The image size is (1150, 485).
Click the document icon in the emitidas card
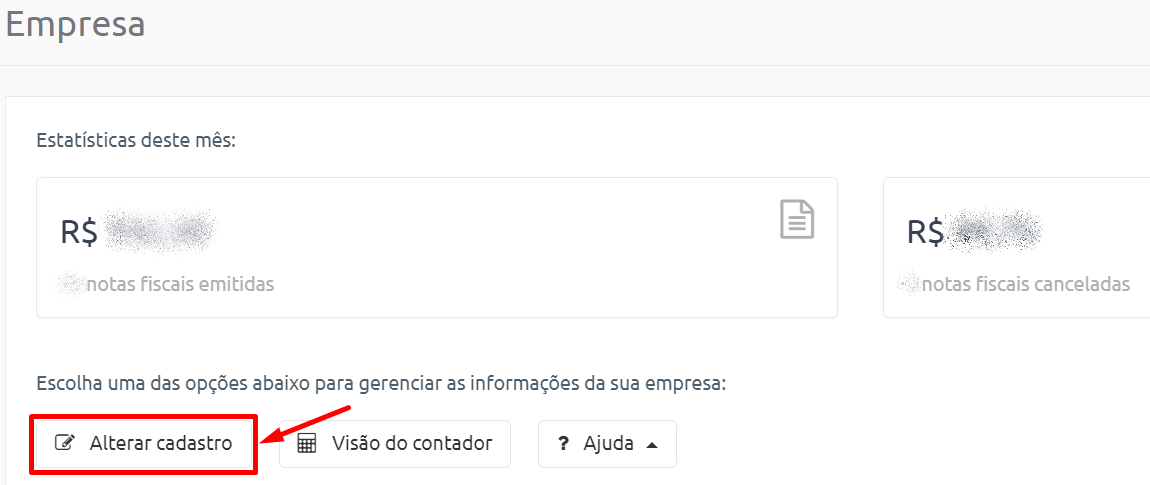[796, 219]
